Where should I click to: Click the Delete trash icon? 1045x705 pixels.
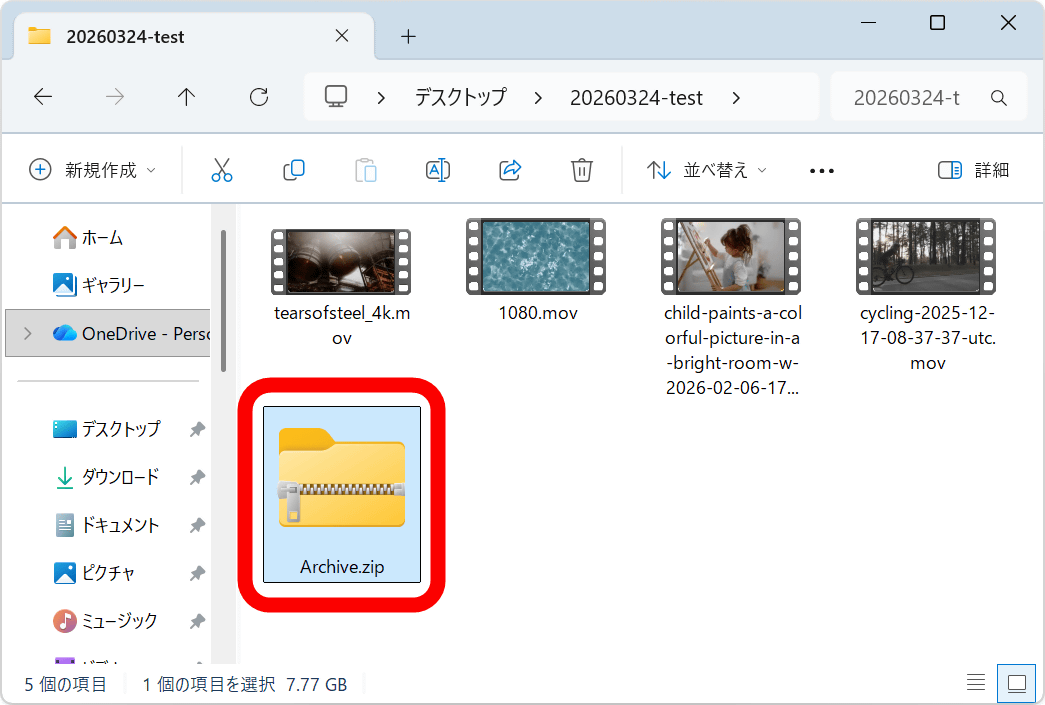pyautogui.click(x=582, y=170)
